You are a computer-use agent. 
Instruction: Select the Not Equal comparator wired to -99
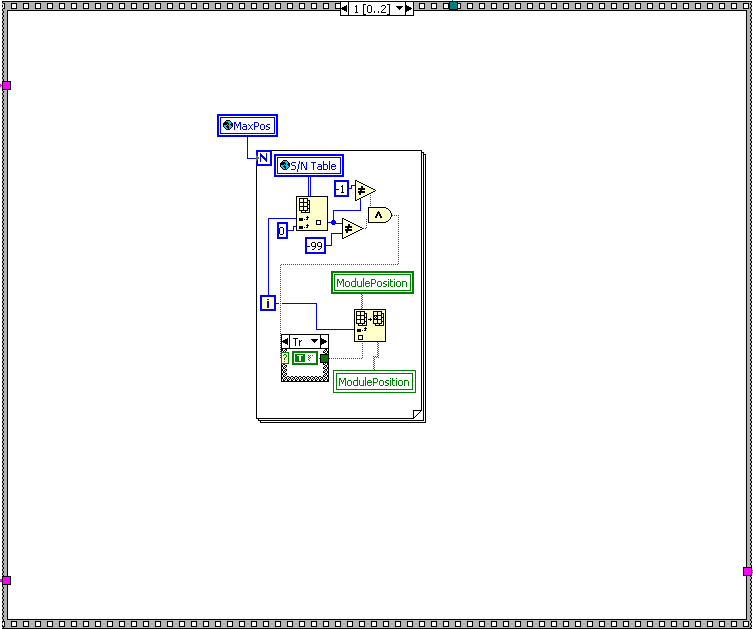click(352, 229)
